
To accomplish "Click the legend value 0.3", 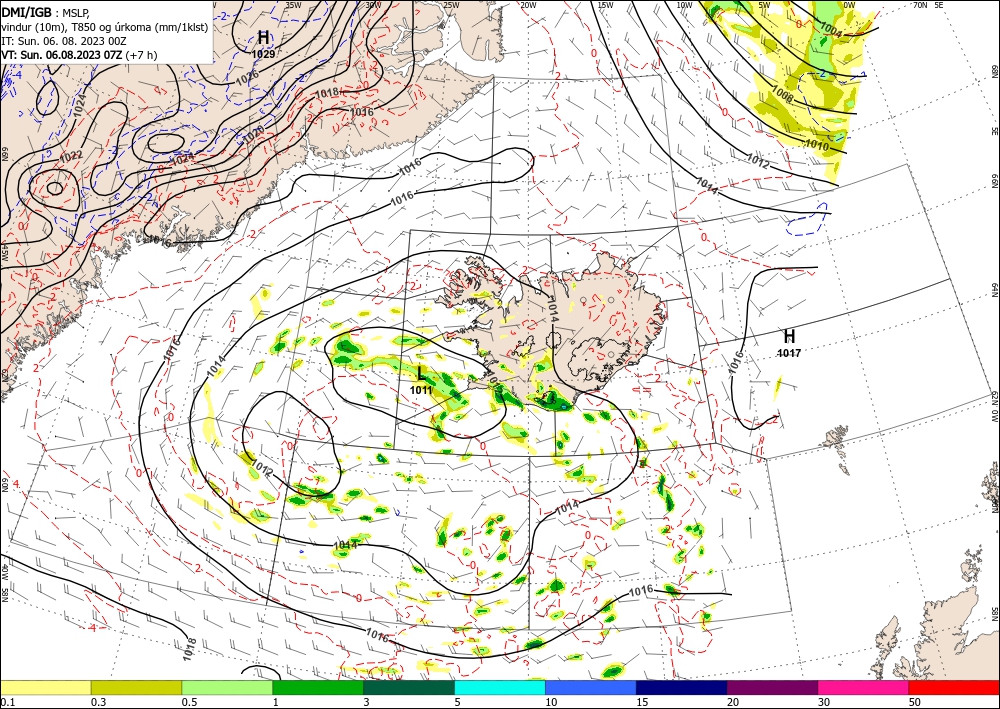I will [x=98, y=702].
